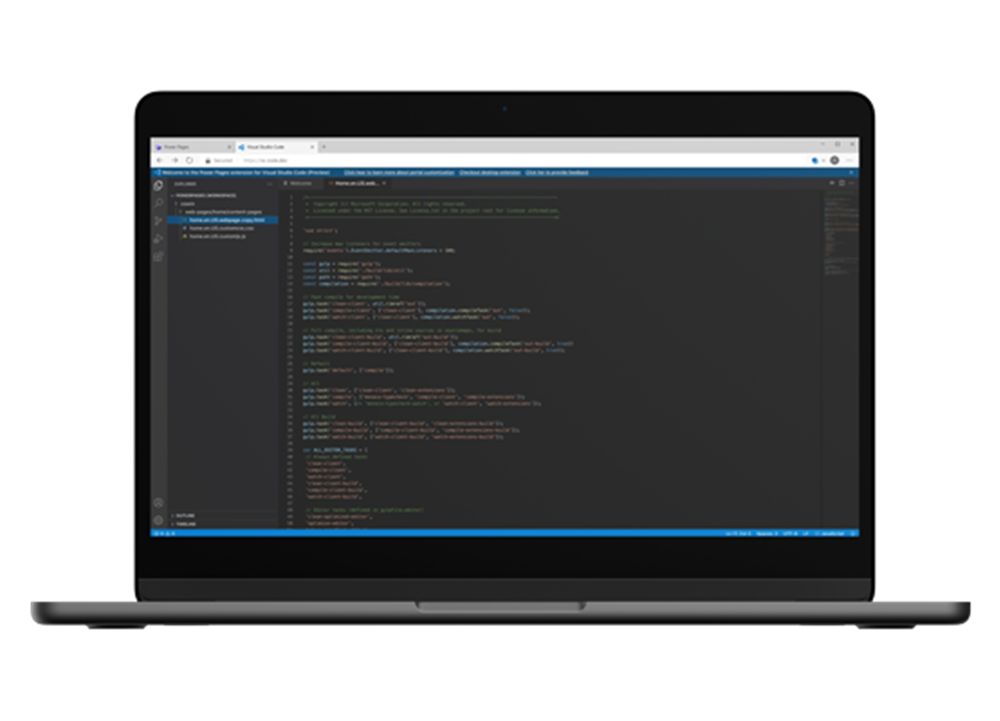This screenshot has width=1000, height=721.
Task: Dismiss the blue welcome notification banner
Action: pyautogui.click(x=851, y=172)
